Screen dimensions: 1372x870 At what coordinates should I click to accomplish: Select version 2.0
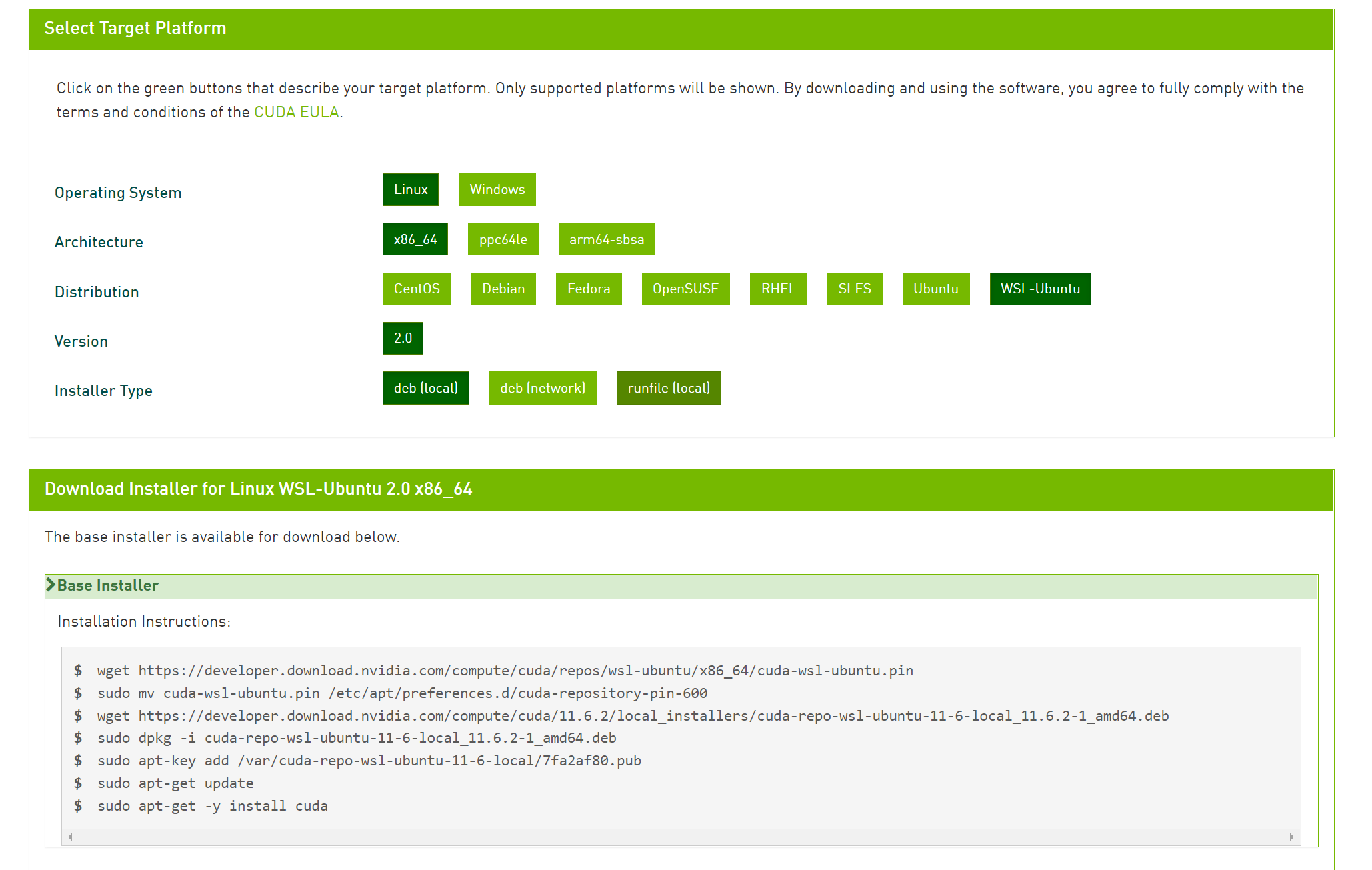pyautogui.click(x=403, y=338)
